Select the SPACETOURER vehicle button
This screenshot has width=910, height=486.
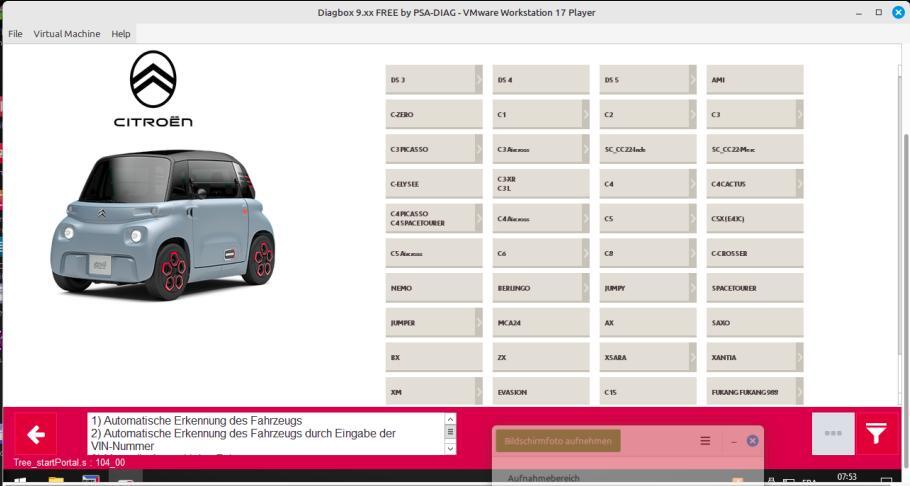[755, 288]
